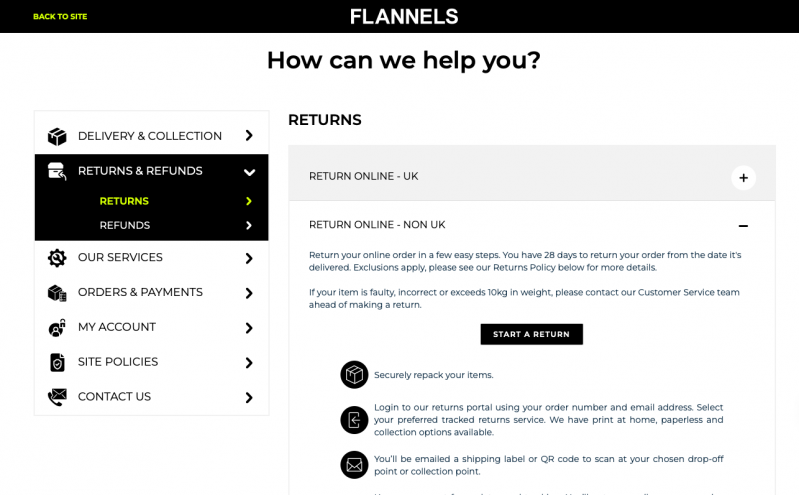Click the Contact Us envelope icon
The width and height of the screenshot is (799, 495).
57,397
